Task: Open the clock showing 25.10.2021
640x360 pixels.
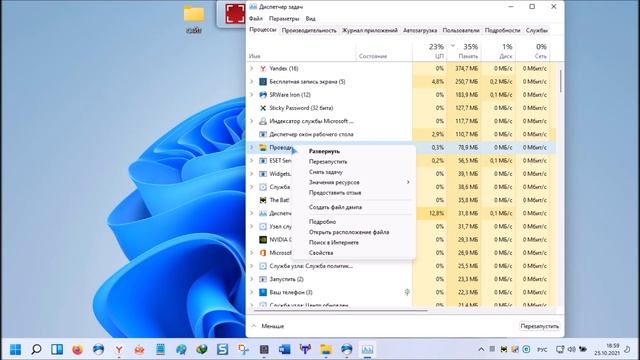Action: (x=607, y=349)
